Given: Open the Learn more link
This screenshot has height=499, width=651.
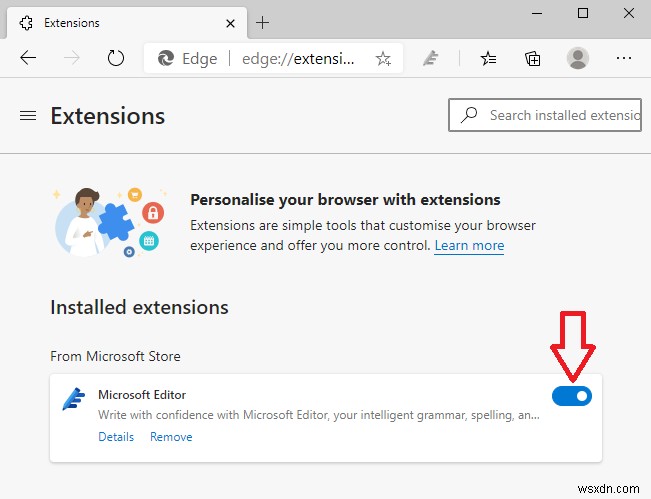Looking at the screenshot, I should click(x=469, y=245).
